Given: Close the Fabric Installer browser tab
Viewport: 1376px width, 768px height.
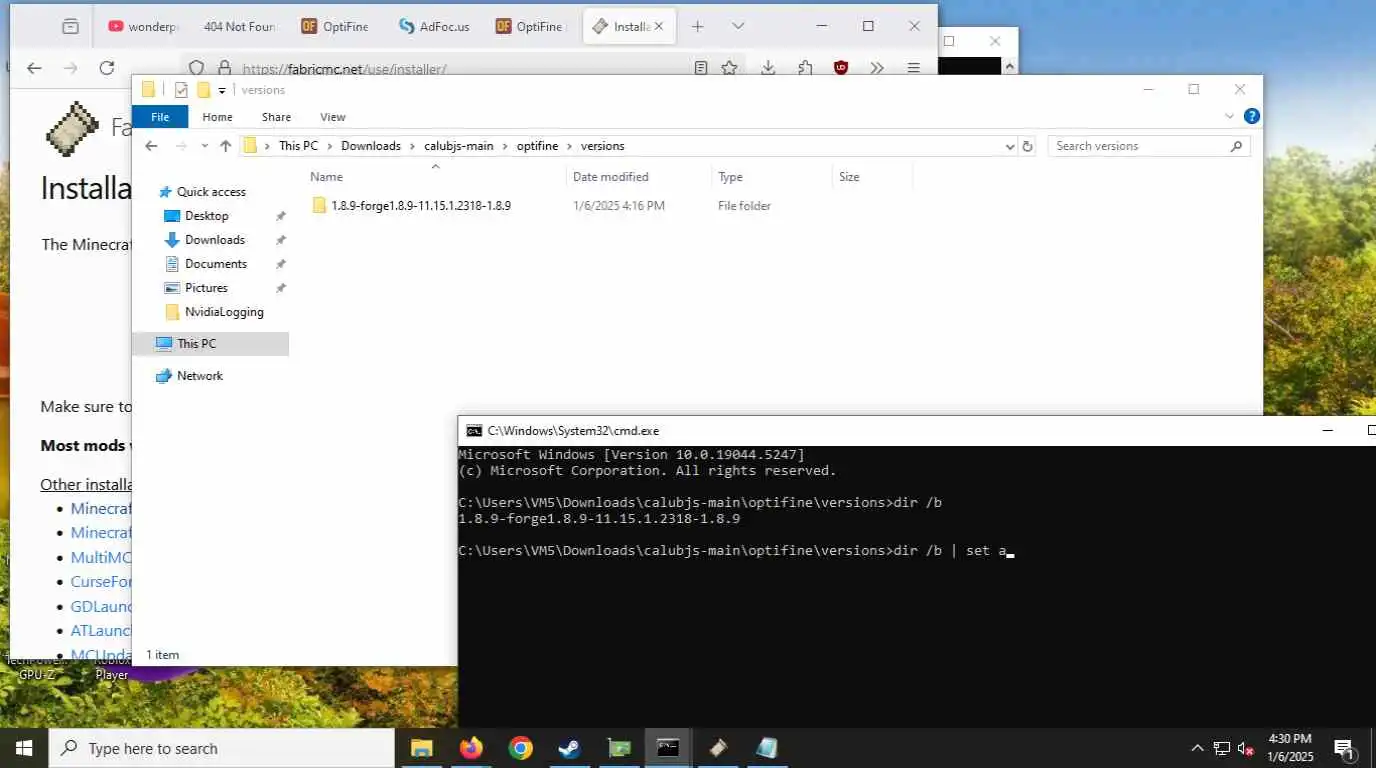Looking at the screenshot, I should pos(660,27).
